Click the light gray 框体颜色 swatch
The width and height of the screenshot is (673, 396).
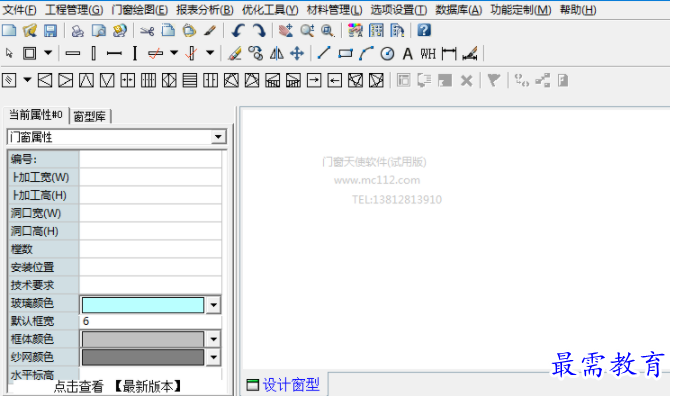143,339
